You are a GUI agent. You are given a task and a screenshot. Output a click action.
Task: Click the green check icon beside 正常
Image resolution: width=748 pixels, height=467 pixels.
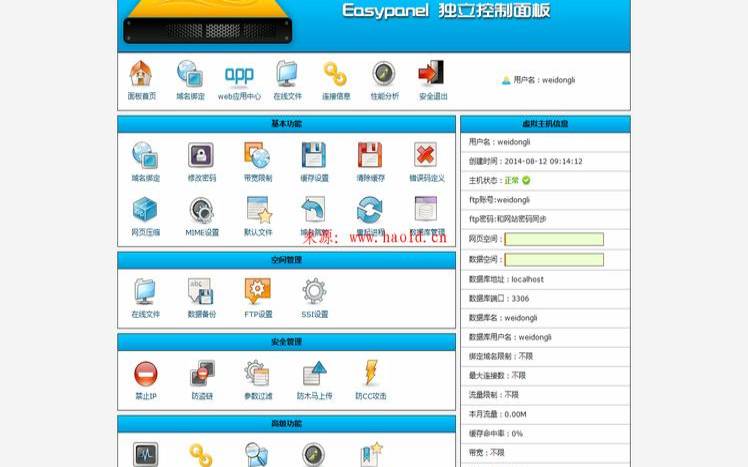pos(526,180)
